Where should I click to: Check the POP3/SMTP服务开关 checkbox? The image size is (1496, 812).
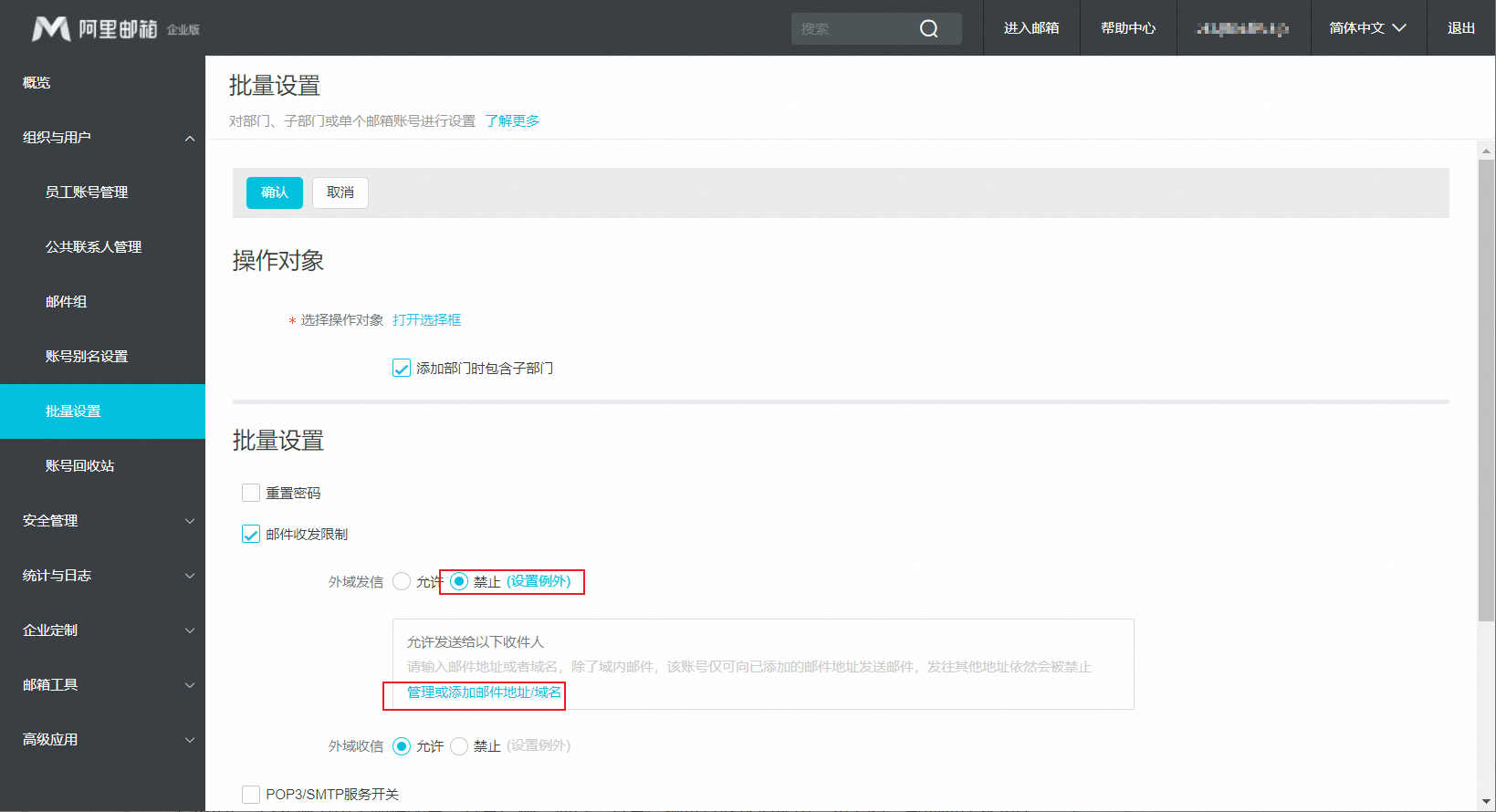251,795
